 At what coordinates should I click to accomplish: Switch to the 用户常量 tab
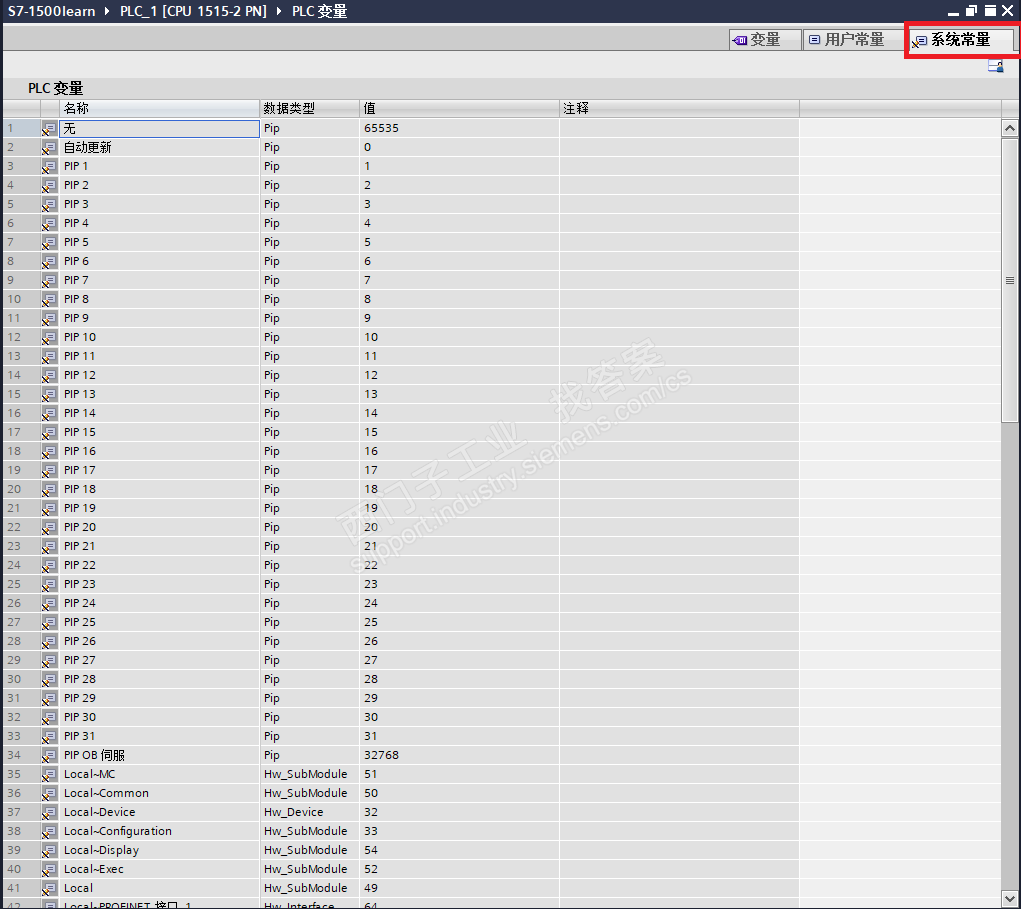pyautogui.click(x=852, y=40)
